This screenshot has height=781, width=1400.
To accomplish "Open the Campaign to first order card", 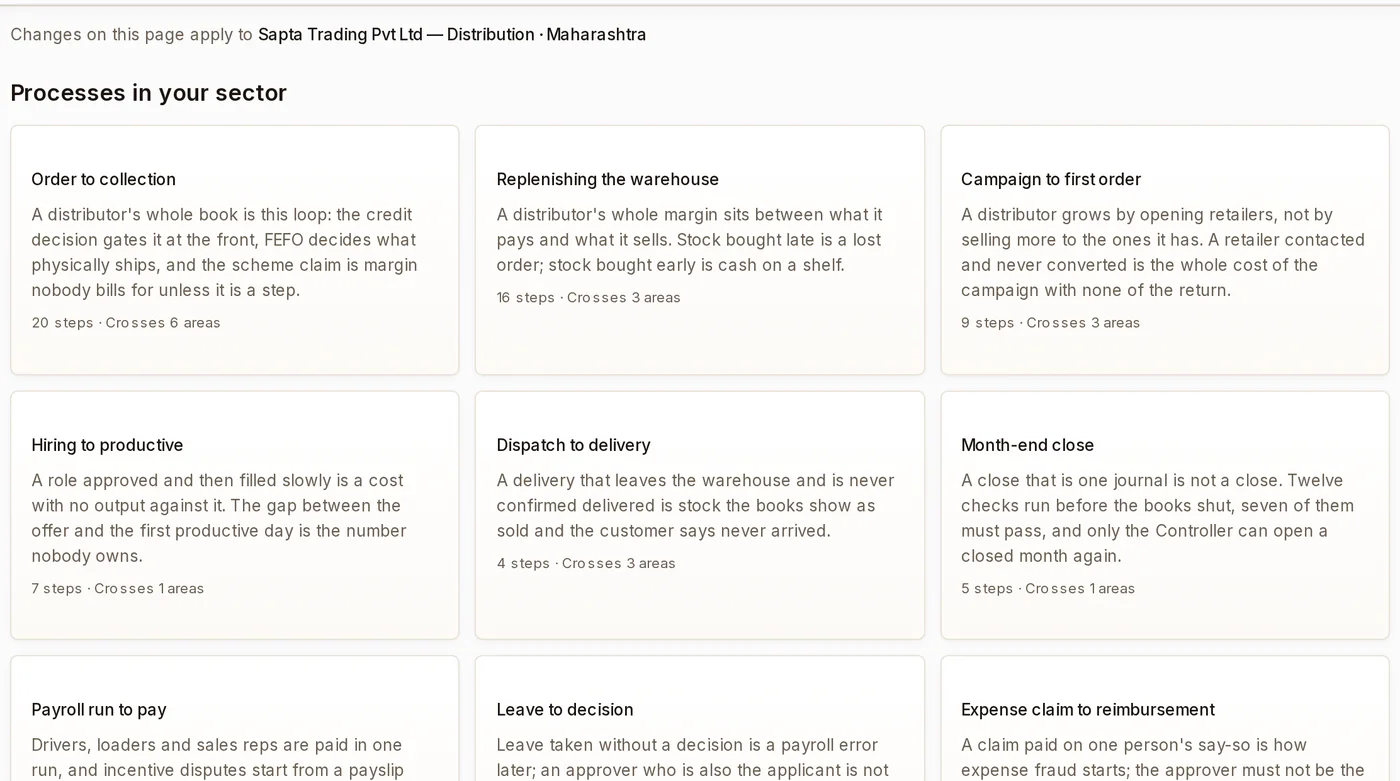I will pyautogui.click(x=1165, y=250).
